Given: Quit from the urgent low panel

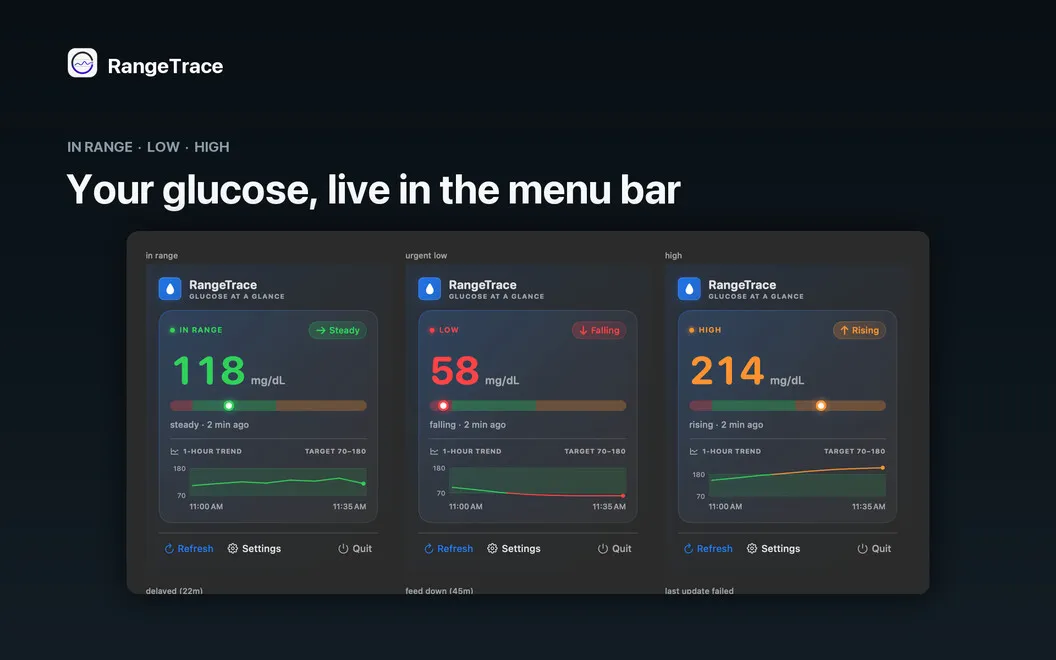Looking at the screenshot, I should coord(615,549).
